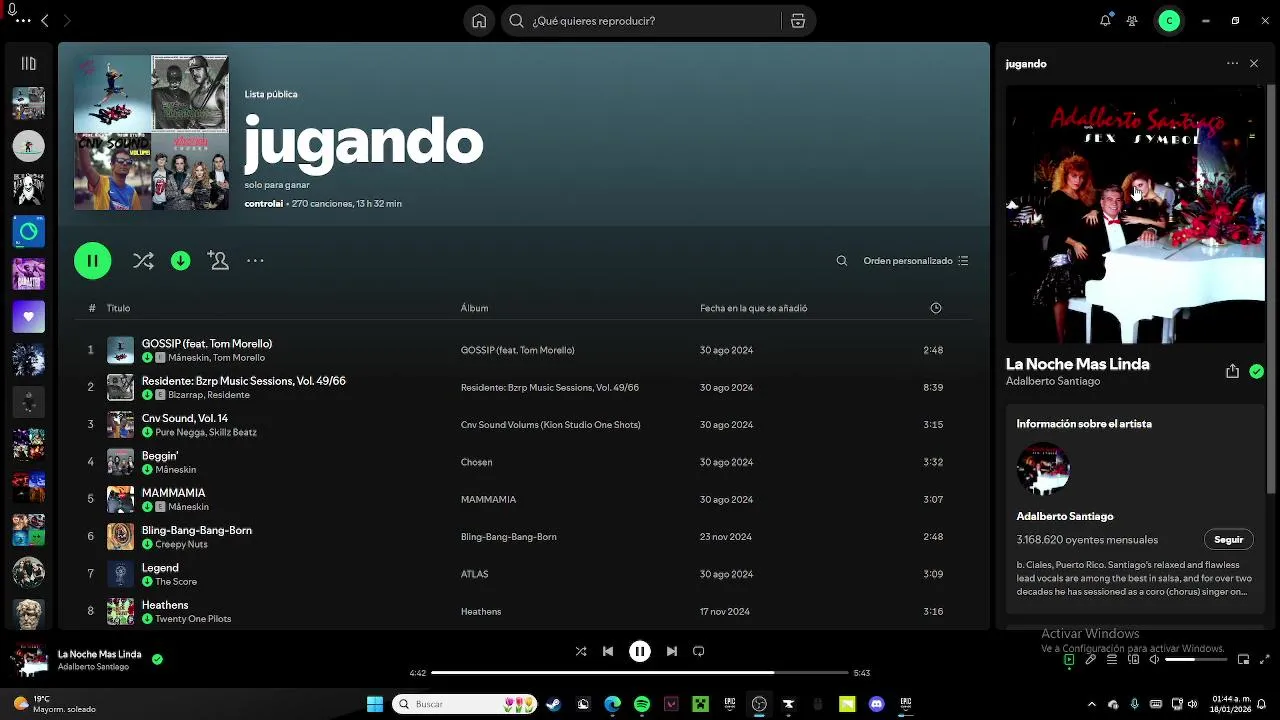Image resolution: width=1280 pixels, height=720 pixels.
Task: Go to the previous track
Action: point(608,651)
